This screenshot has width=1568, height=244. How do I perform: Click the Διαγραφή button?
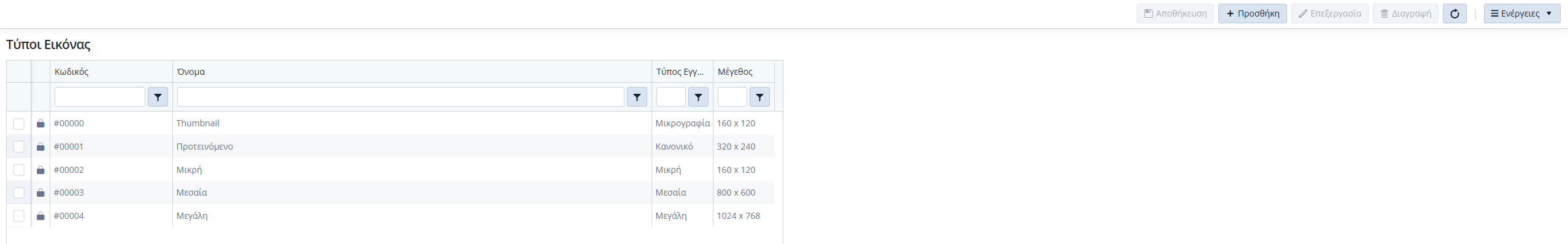tap(1405, 13)
